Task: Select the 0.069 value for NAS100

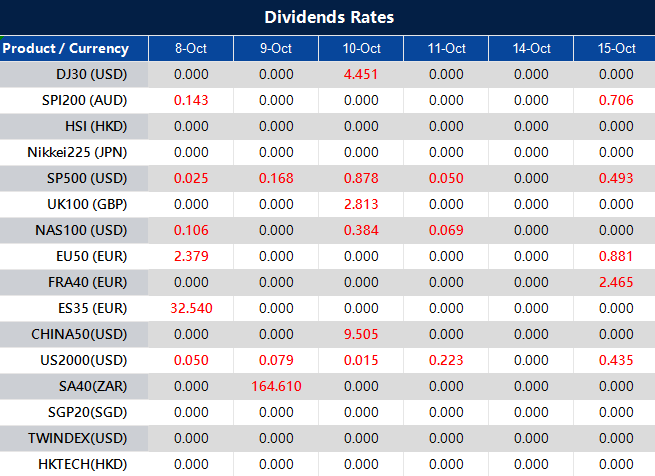Action: click(446, 230)
